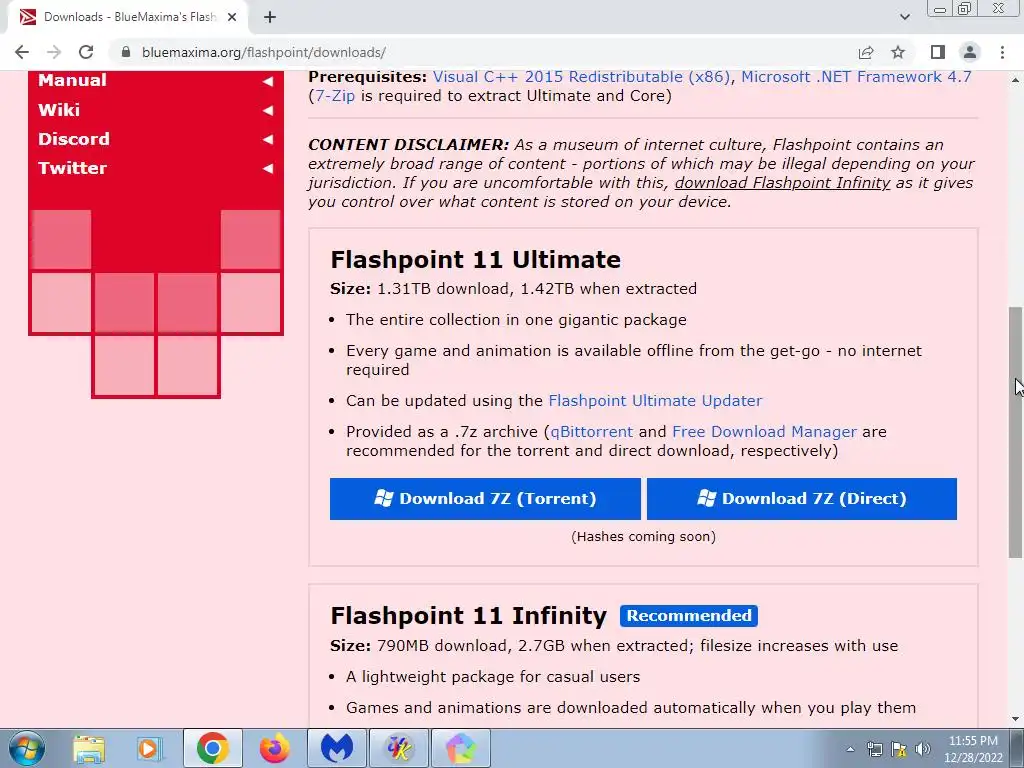Click Windows logo on Torrent download button

(384, 498)
